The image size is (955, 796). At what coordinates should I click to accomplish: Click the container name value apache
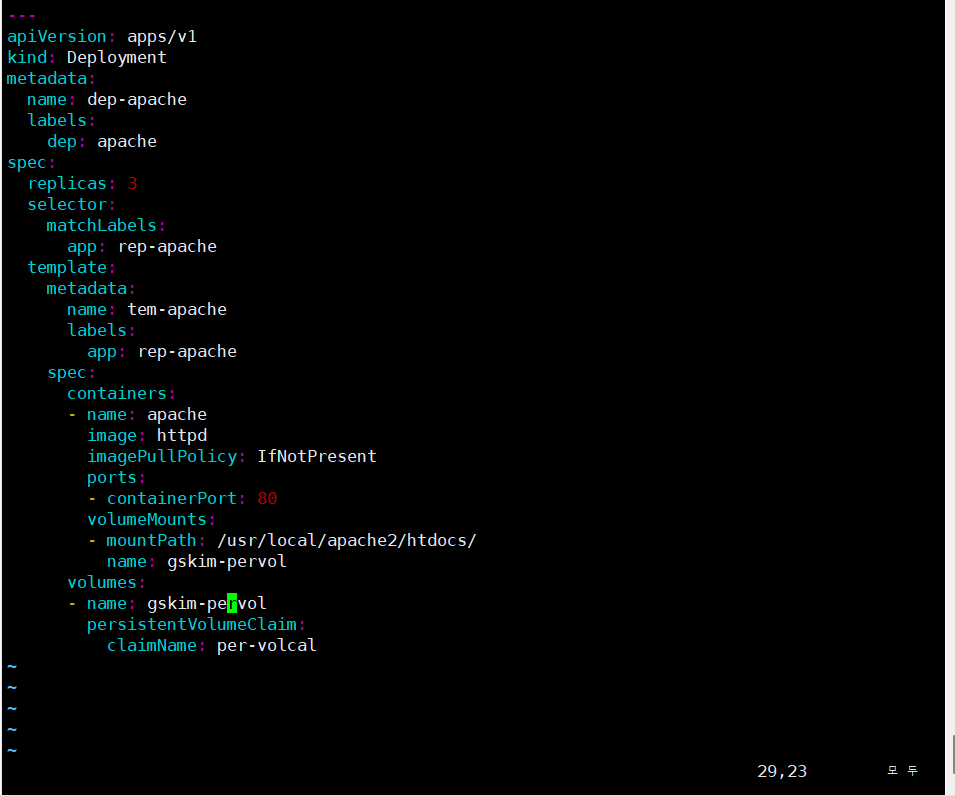click(x=177, y=415)
